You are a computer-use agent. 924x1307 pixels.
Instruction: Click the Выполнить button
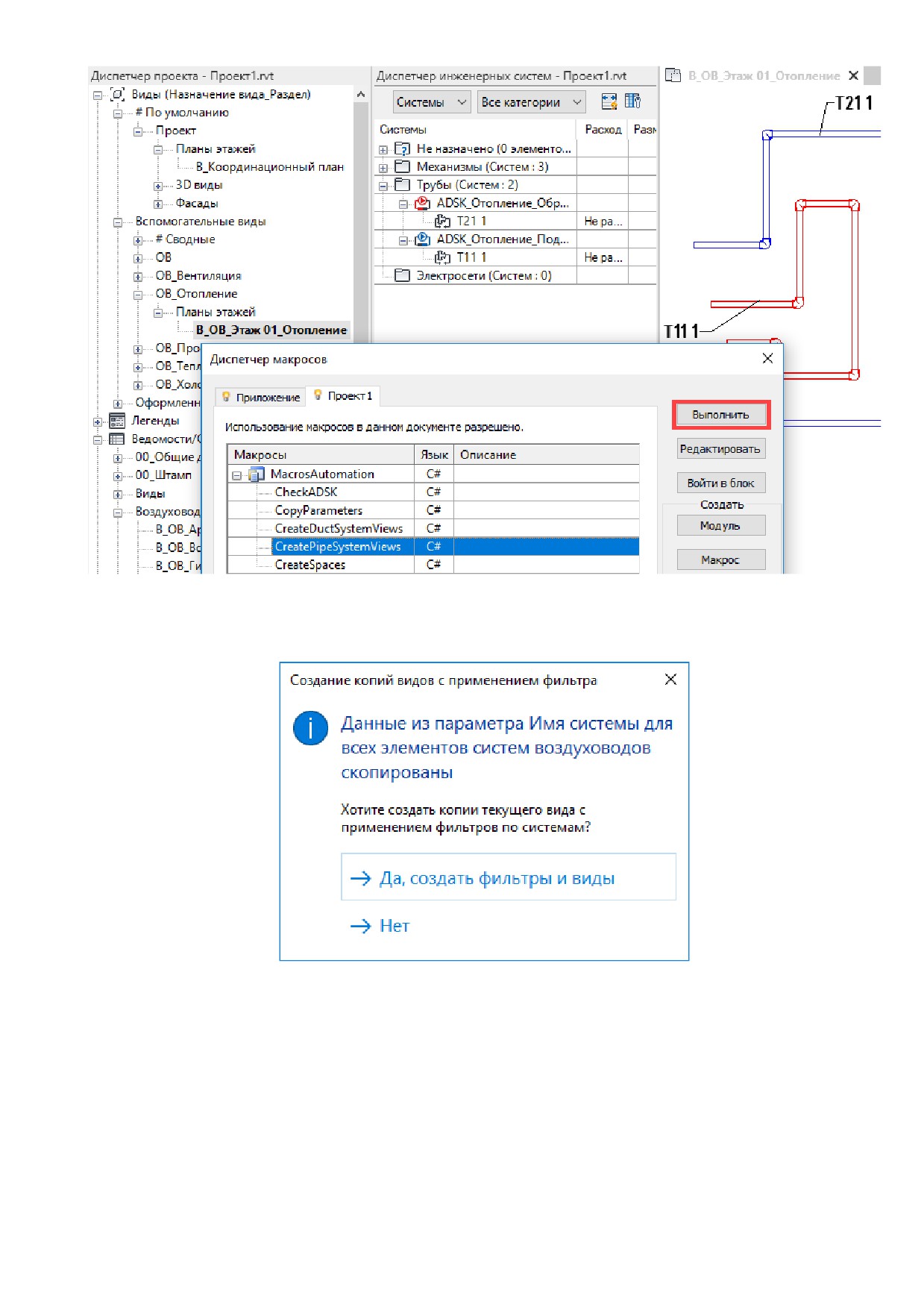tap(720, 415)
